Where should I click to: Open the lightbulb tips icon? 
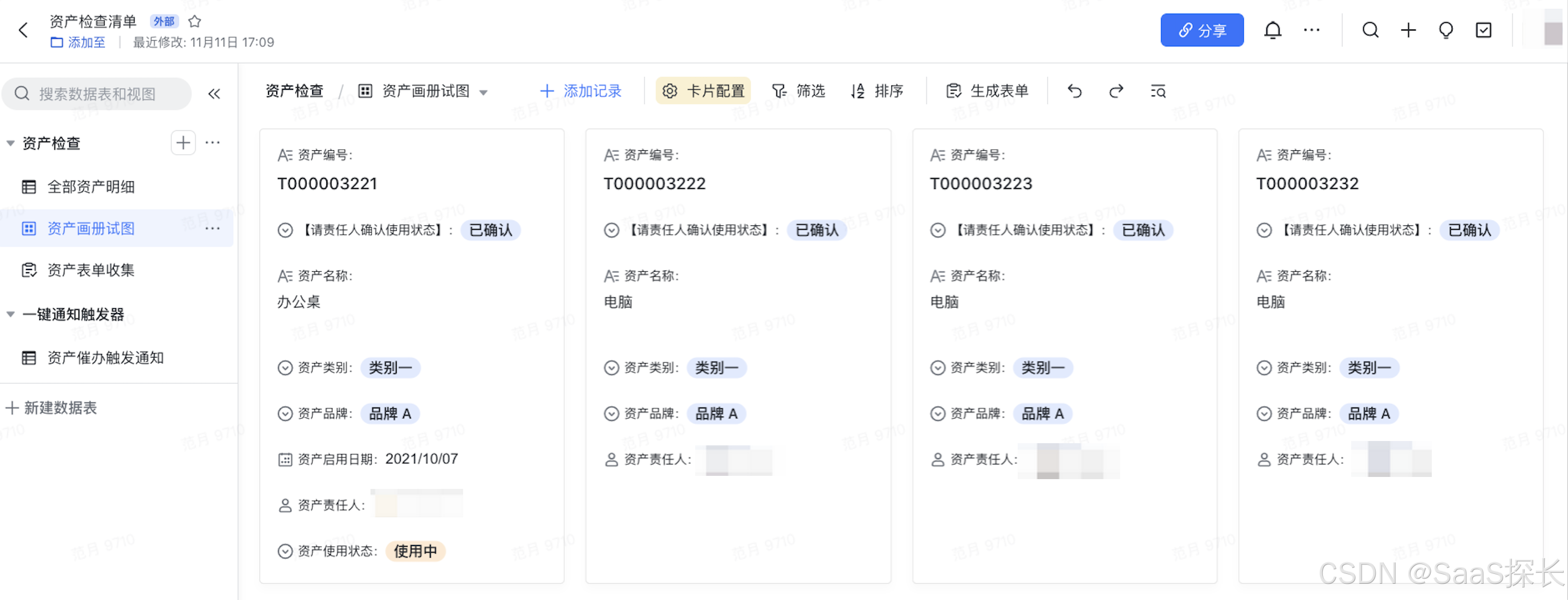click(1445, 30)
